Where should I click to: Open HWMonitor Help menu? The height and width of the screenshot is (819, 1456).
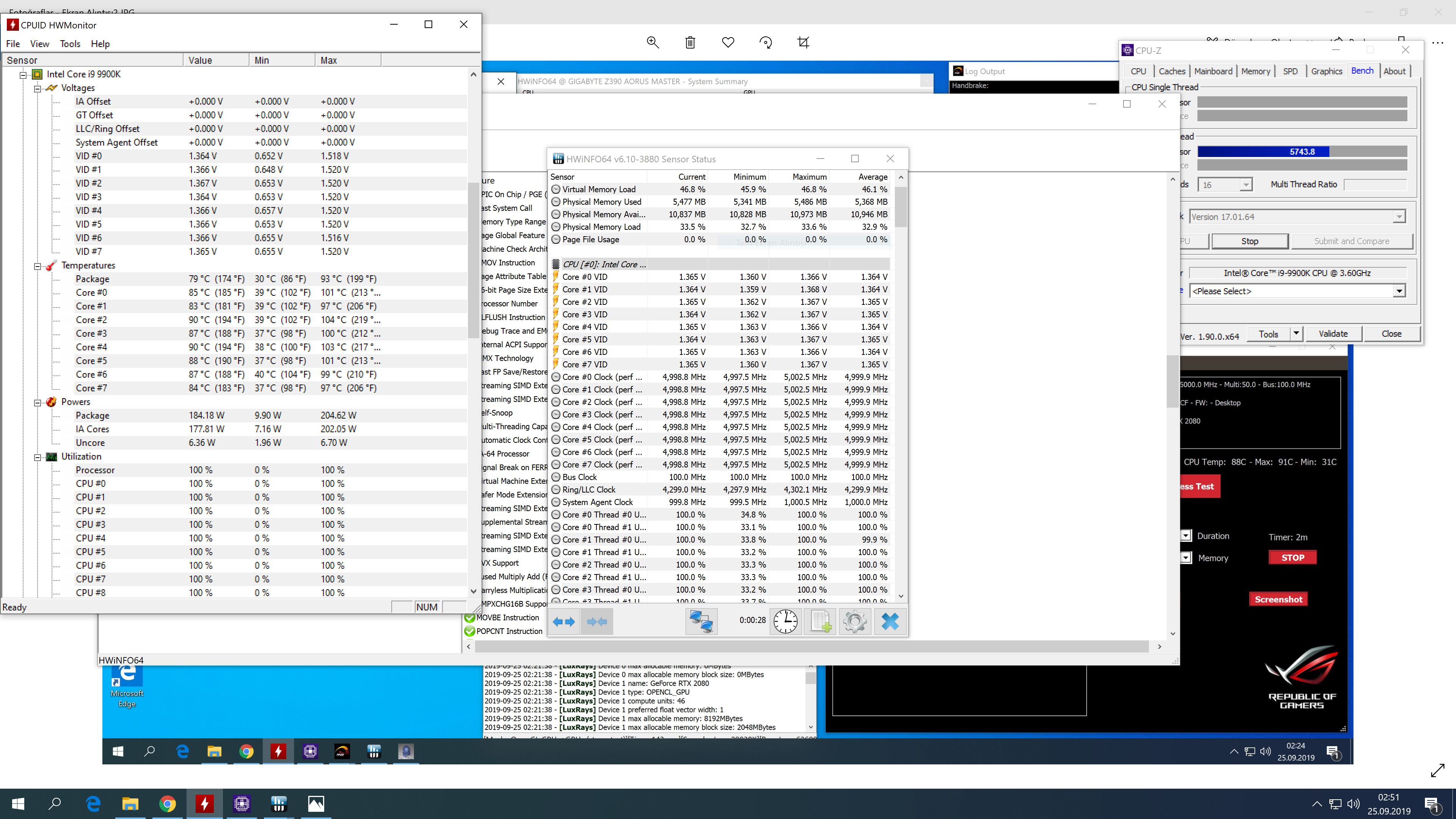100,44
